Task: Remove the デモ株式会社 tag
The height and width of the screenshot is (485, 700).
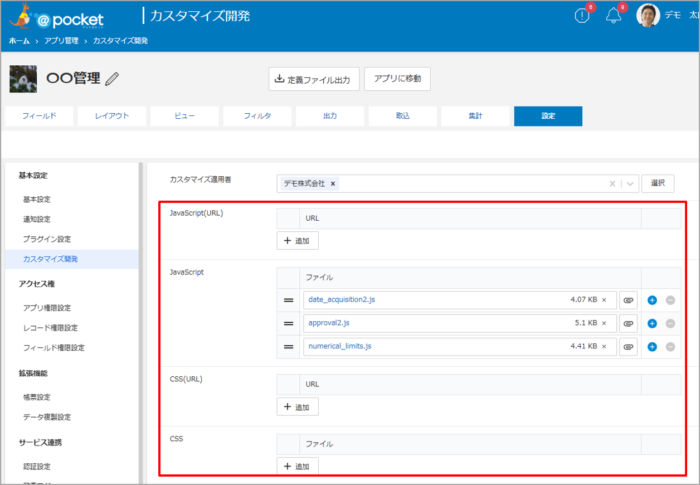Action: pos(333,184)
